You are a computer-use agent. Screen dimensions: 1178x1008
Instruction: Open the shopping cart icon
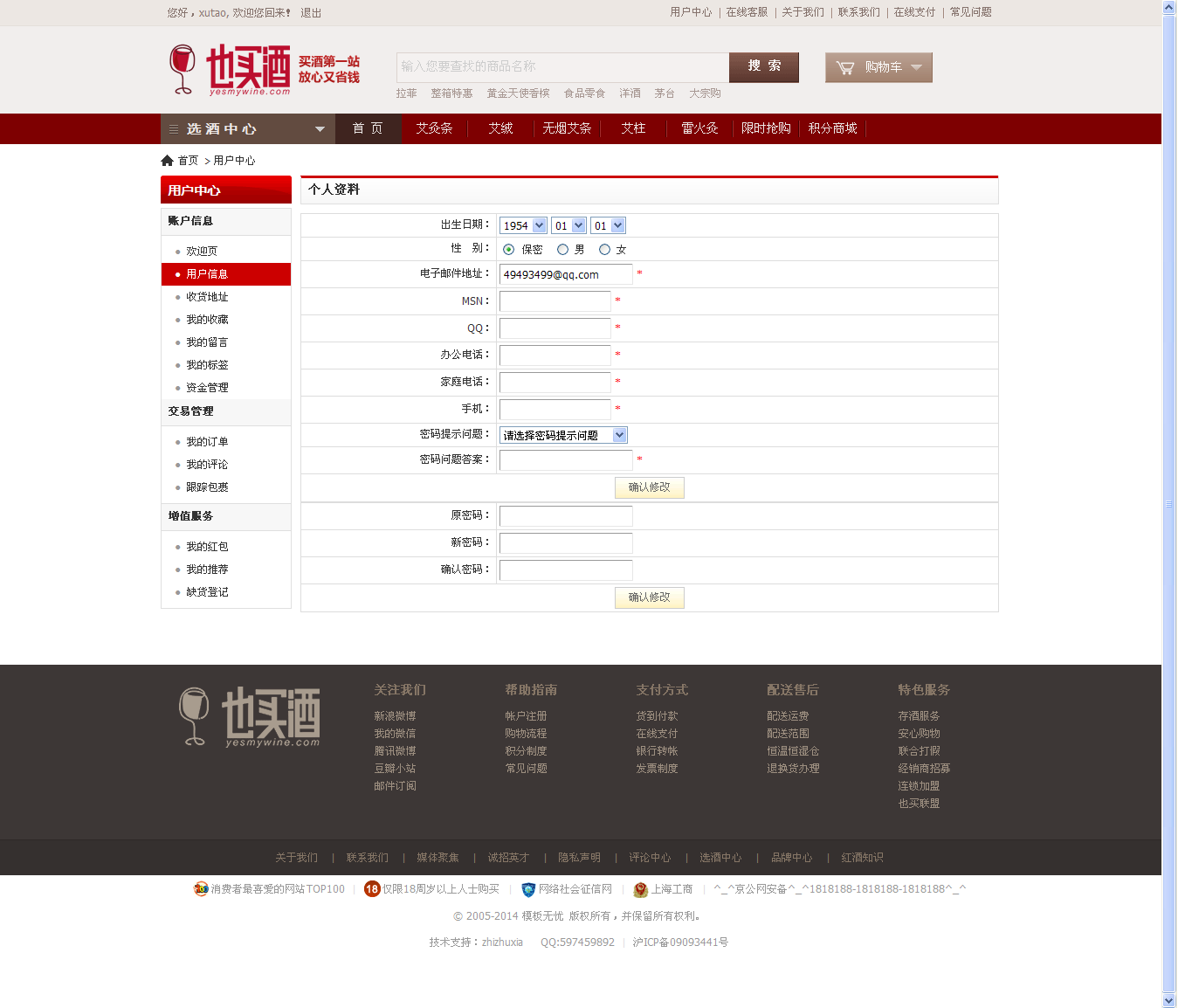click(845, 68)
